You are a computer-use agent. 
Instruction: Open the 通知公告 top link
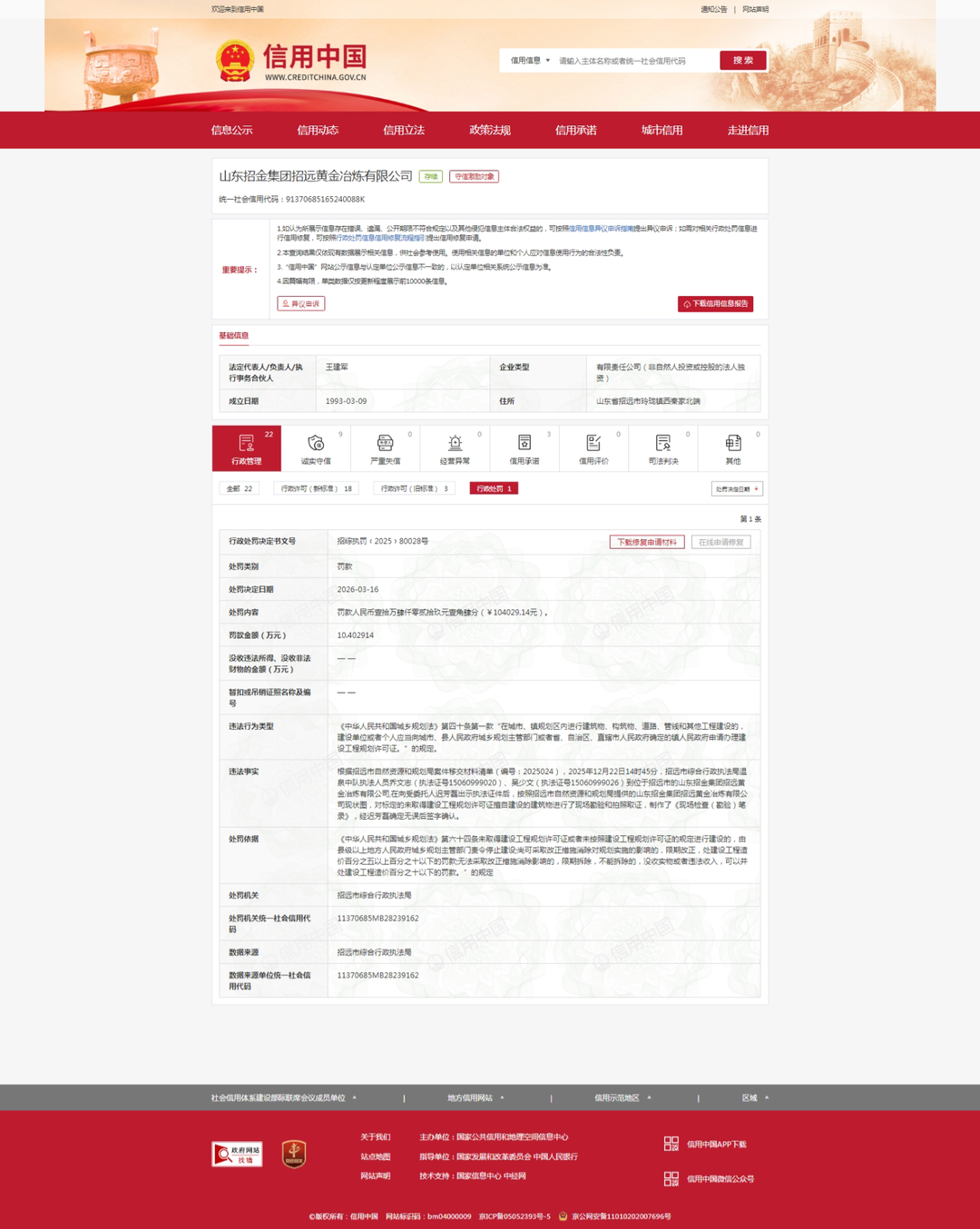coord(713,9)
